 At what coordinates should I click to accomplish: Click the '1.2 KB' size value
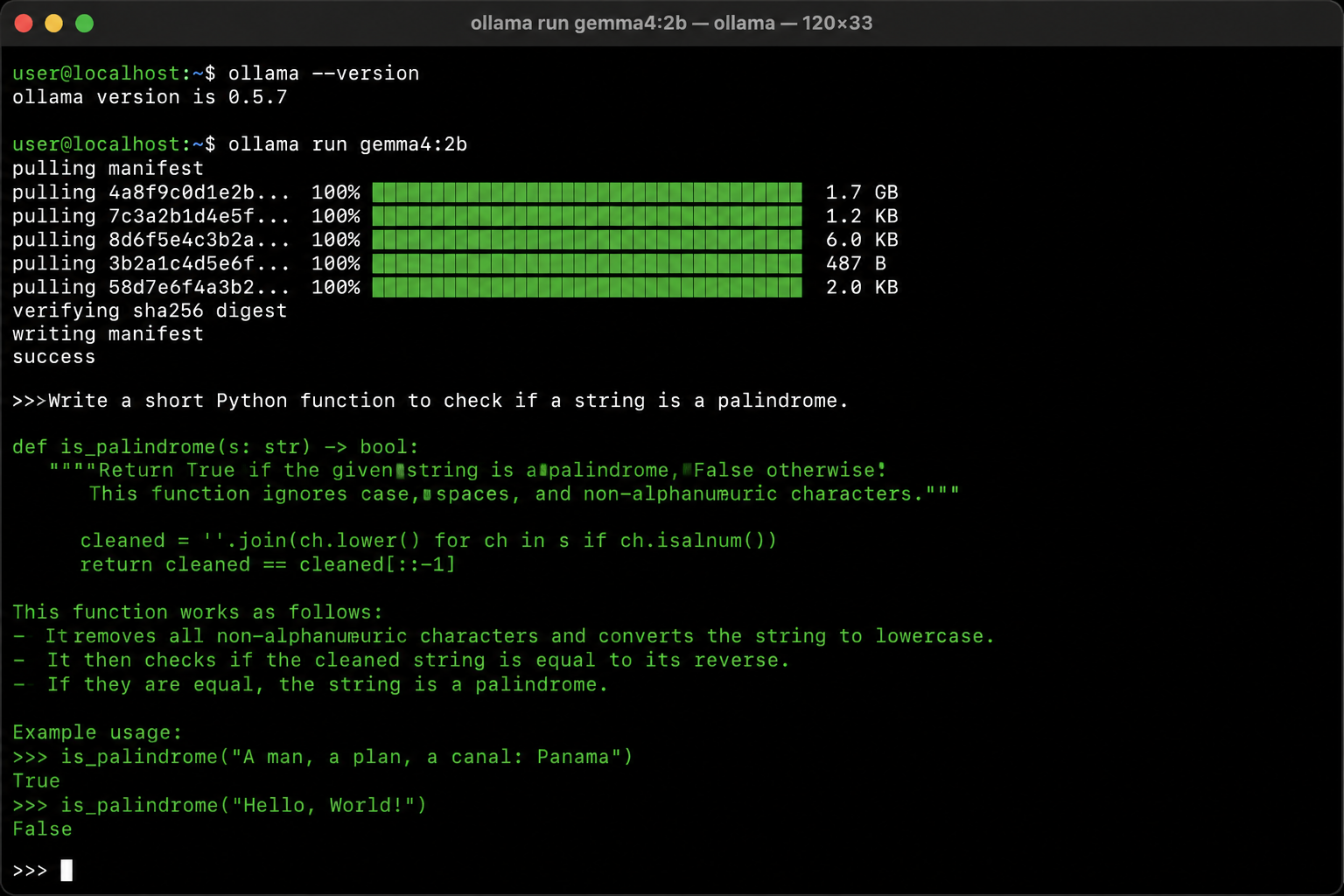862,216
